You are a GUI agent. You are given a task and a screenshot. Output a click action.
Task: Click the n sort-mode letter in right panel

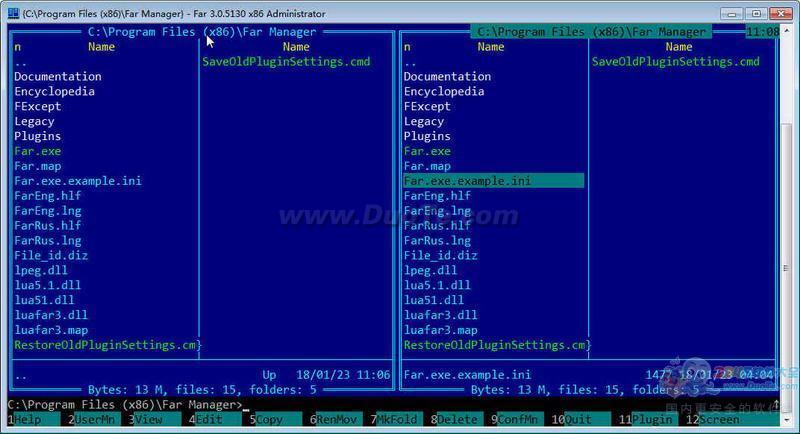(x=407, y=47)
